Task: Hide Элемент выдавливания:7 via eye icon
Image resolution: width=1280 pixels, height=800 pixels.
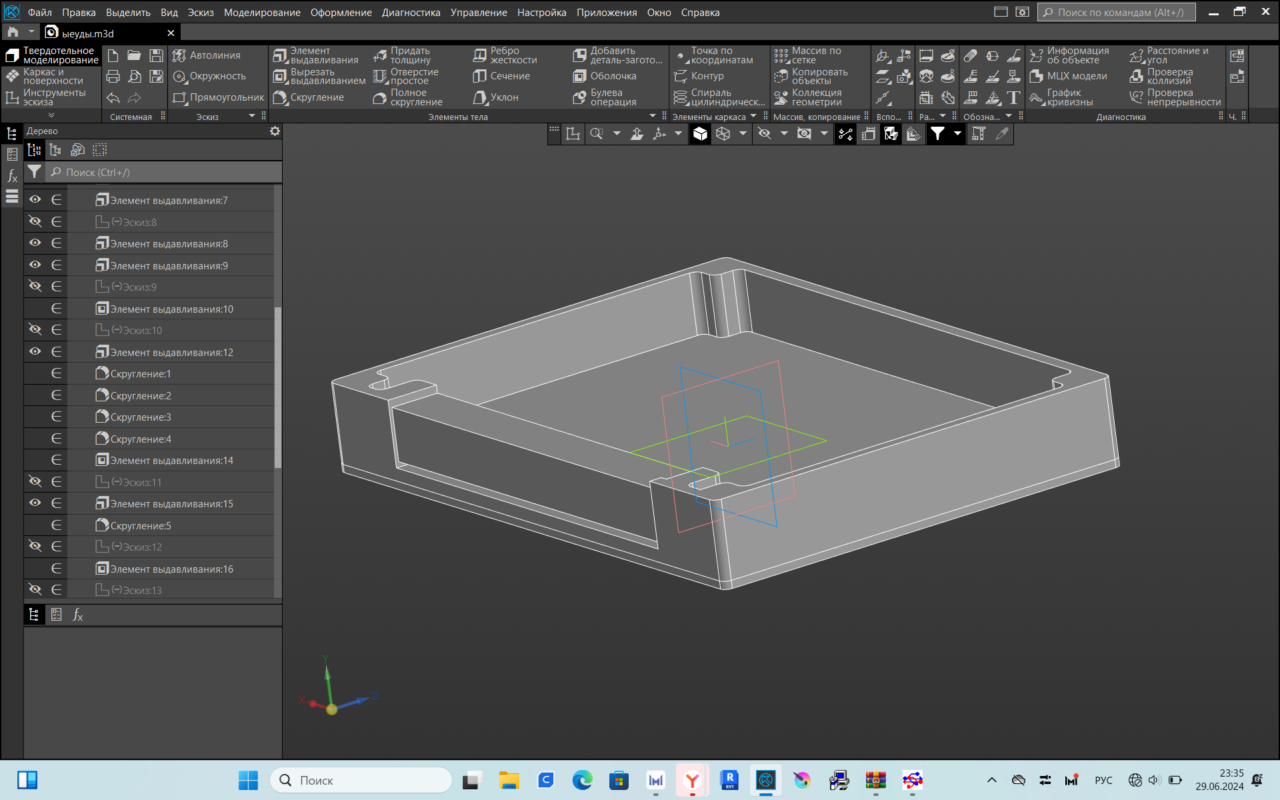Action: (35, 200)
